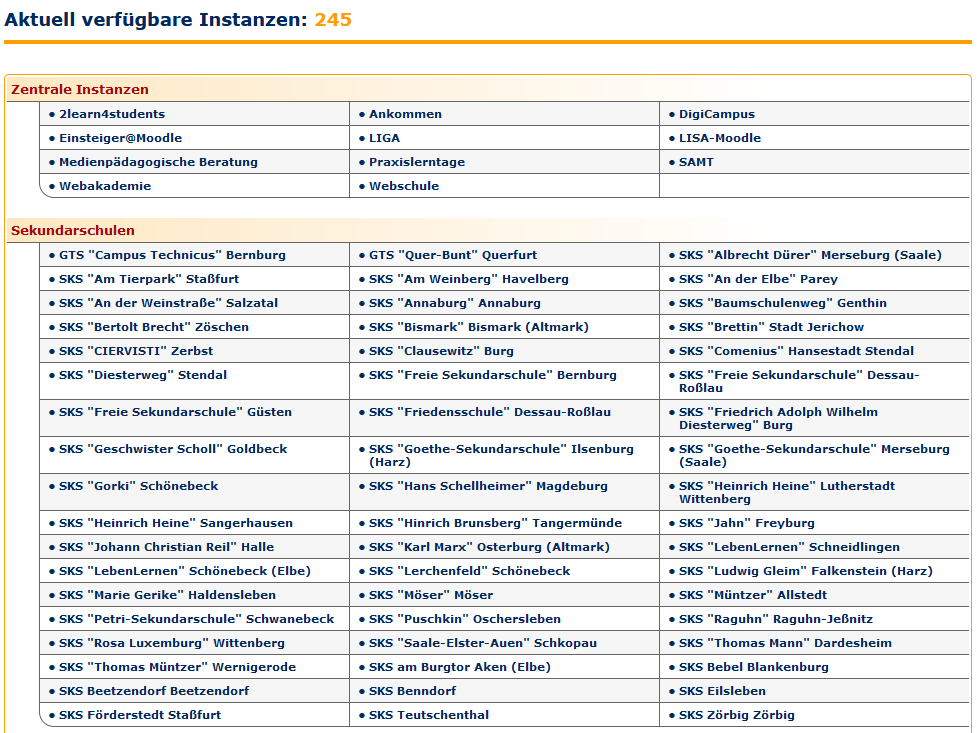Select SKS "Annaburg" Annaburg link
Image resolution: width=978 pixels, height=733 pixels.
tap(455, 303)
